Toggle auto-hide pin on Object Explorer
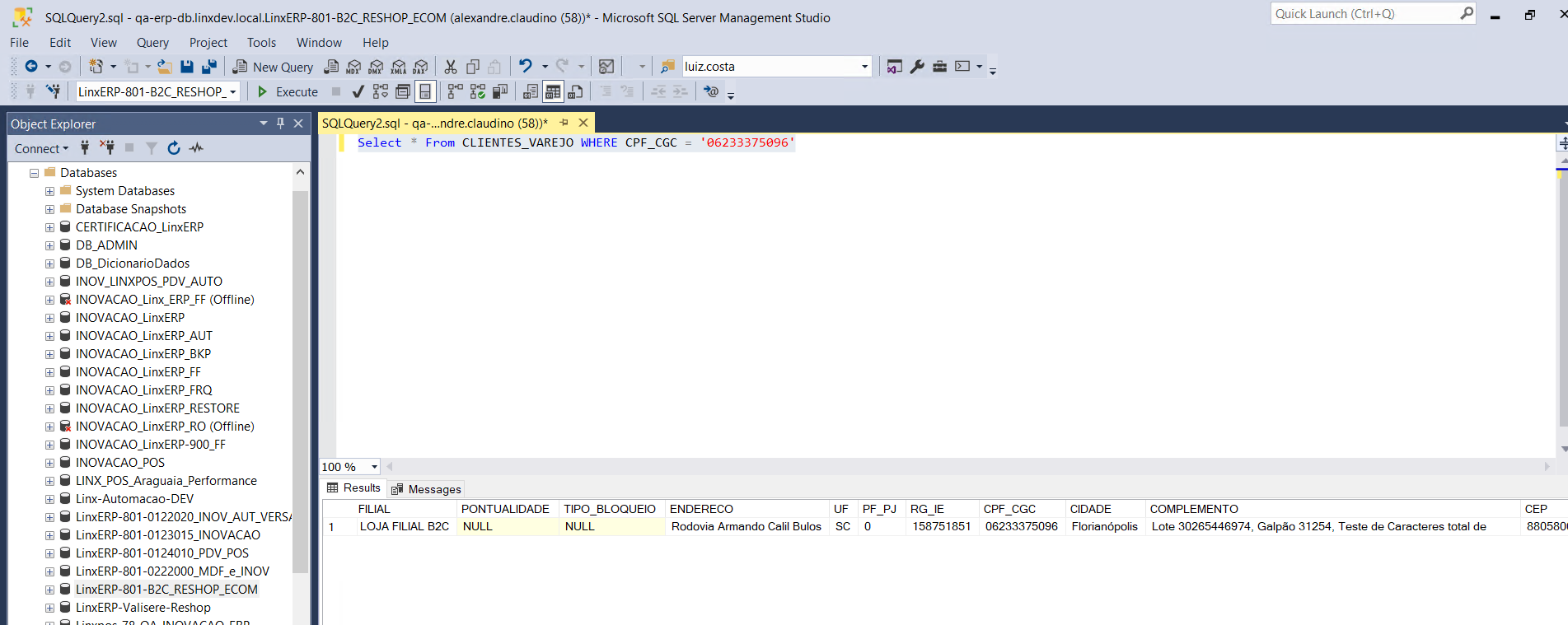The height and width of the screenshot is (625, 1568). click(x=281, y=123)
